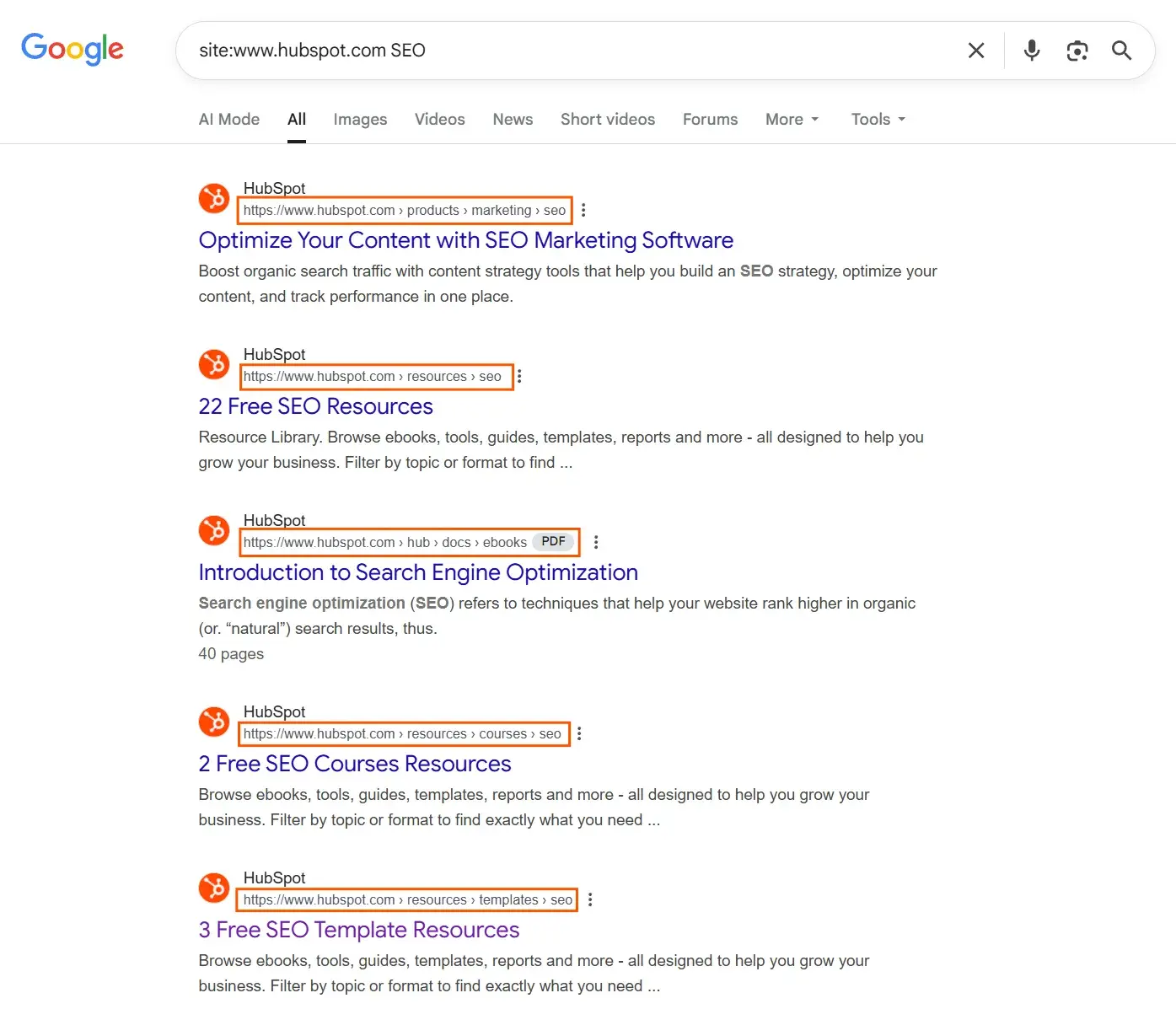Open Optimize Your Content with SEO Marketing Software
The image size is (1176, 1009).
465,240
